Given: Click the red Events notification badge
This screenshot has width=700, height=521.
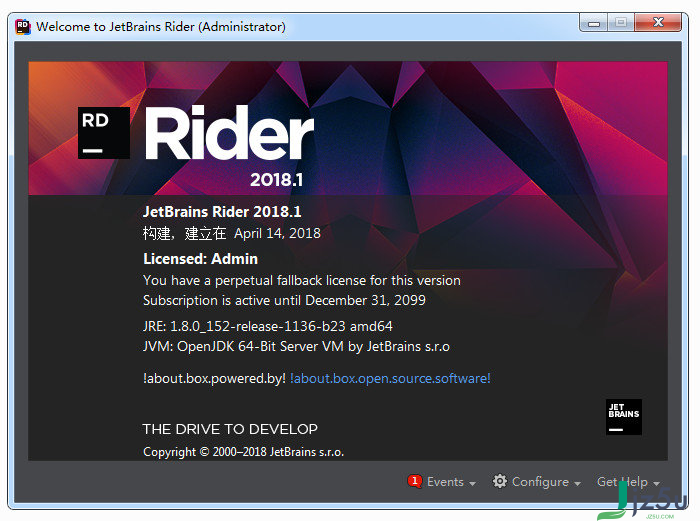Looking at the screenshot, I should pos(415,481).
